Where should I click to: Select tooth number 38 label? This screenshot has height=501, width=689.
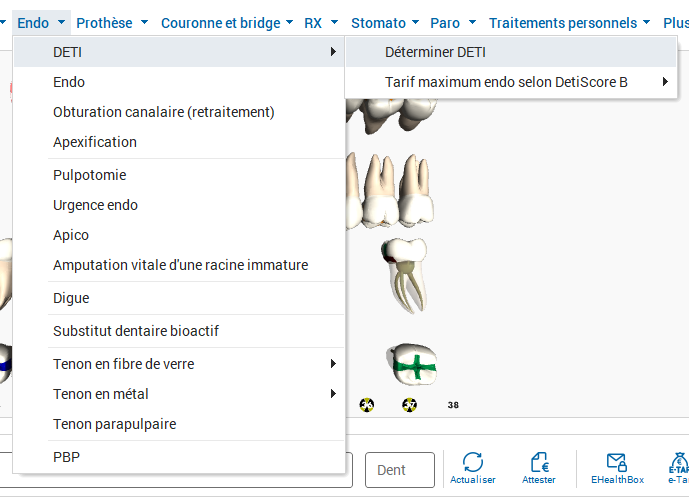[453, 405]
